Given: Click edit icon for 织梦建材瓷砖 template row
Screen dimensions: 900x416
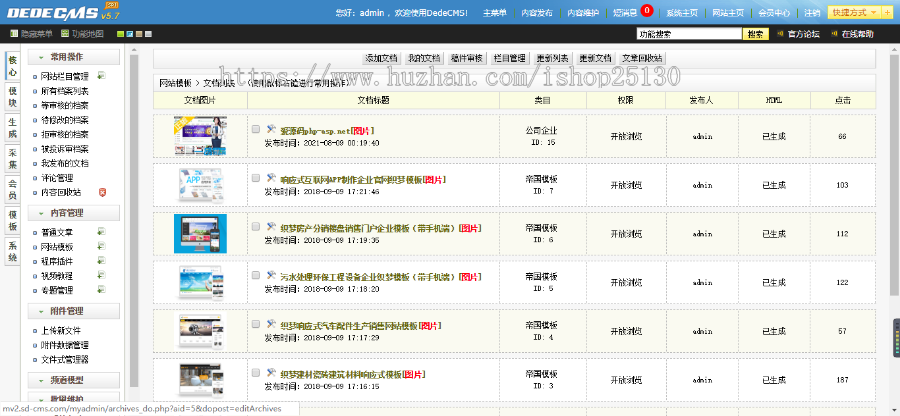Looking at the screenshot, I should tap(271, 373).
